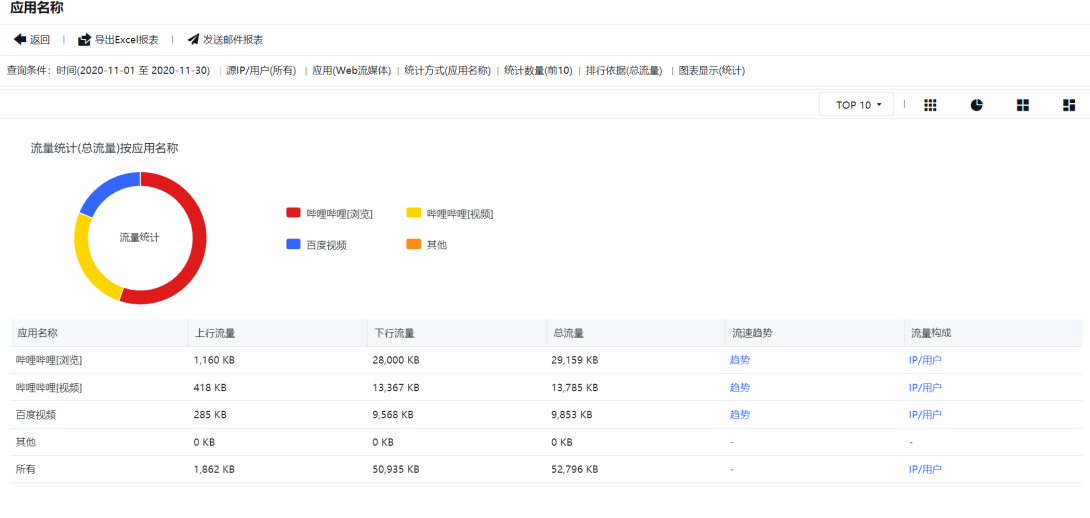Toggle 哔哩哔哩[浏览] red legend item
Screen dimensions: 1090x518
(329, 213)
